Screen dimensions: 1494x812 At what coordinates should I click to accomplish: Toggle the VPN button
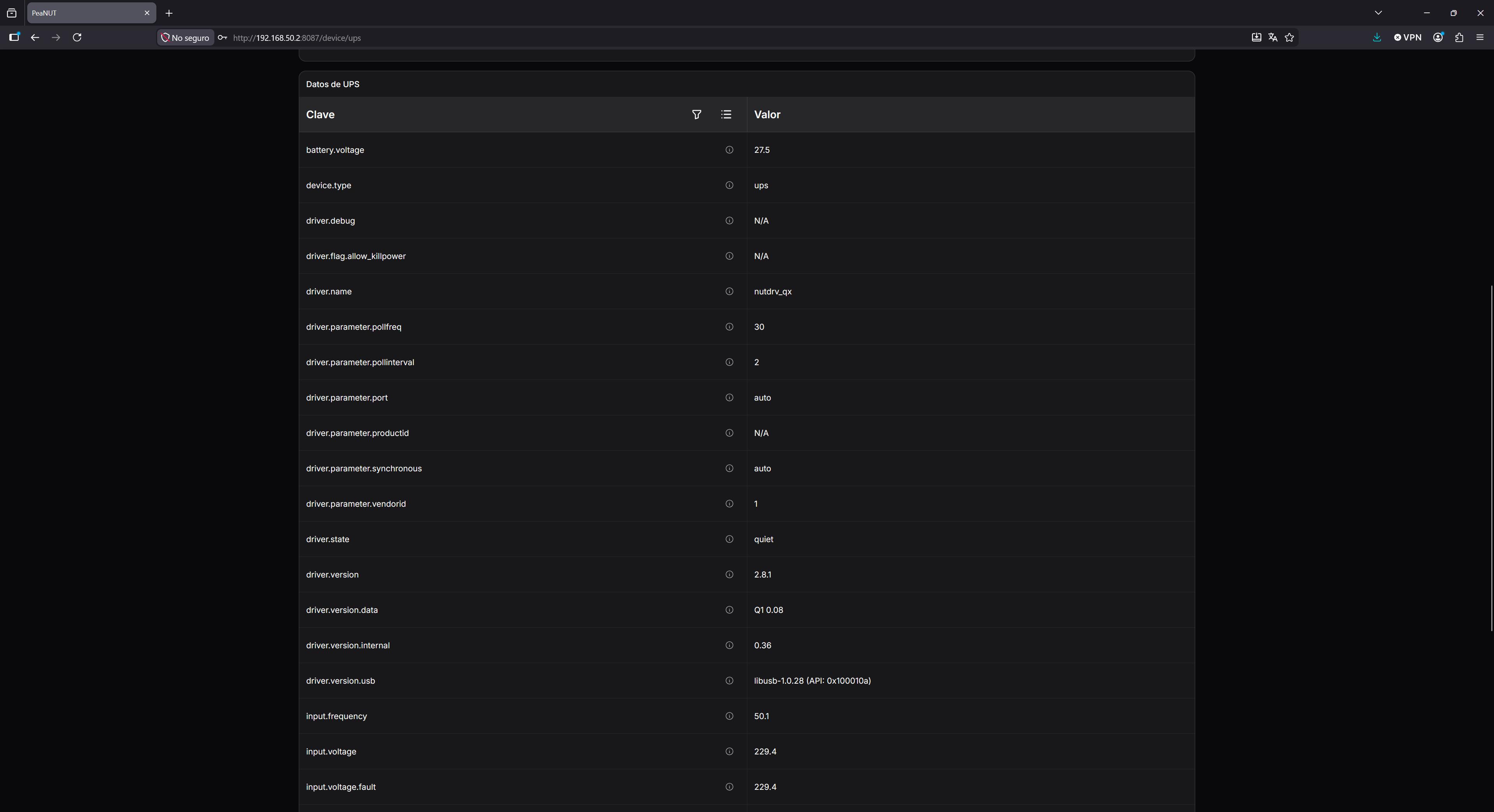pyautogui.click(x=1408, y=38)
